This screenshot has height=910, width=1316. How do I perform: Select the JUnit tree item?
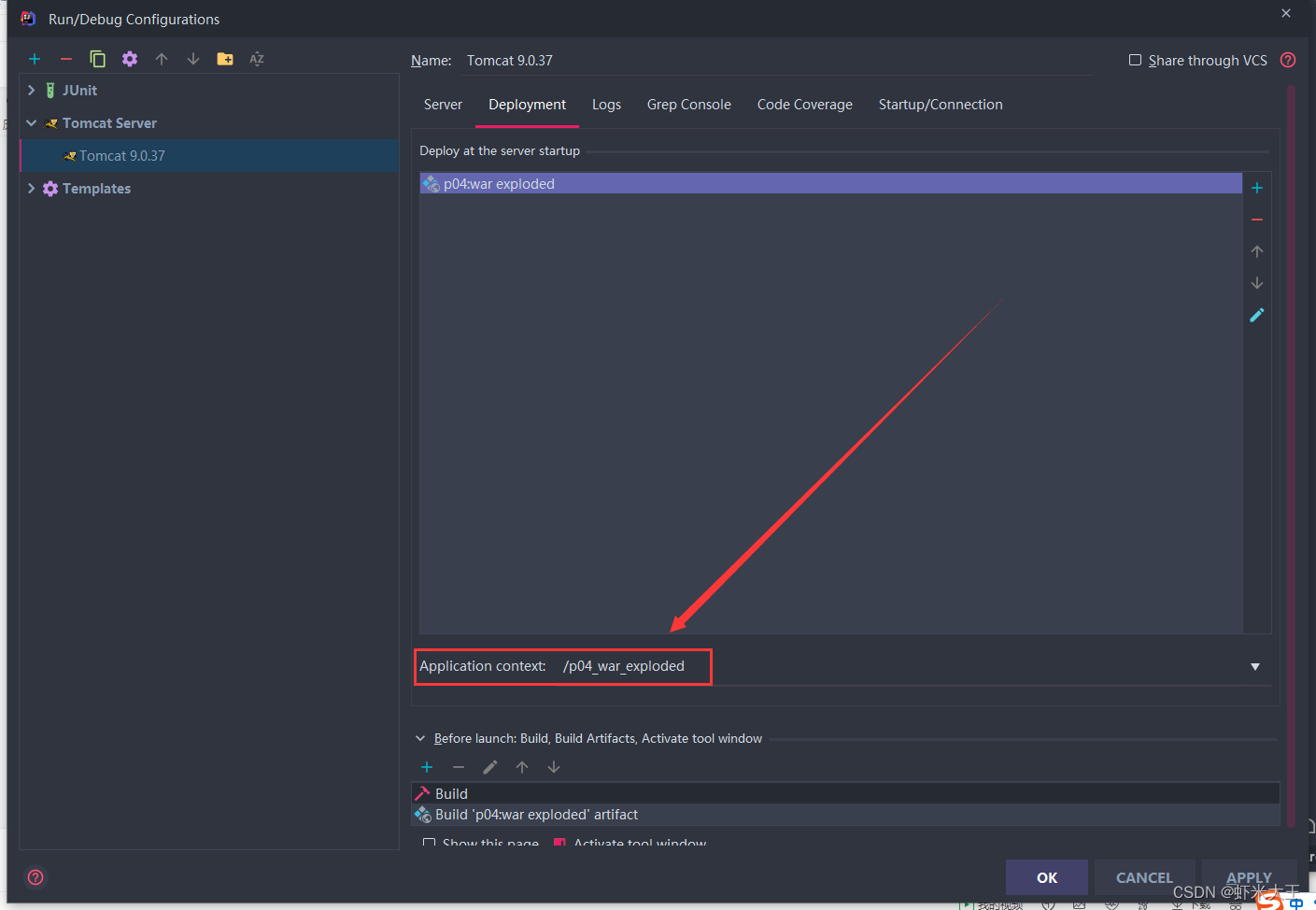79,90
